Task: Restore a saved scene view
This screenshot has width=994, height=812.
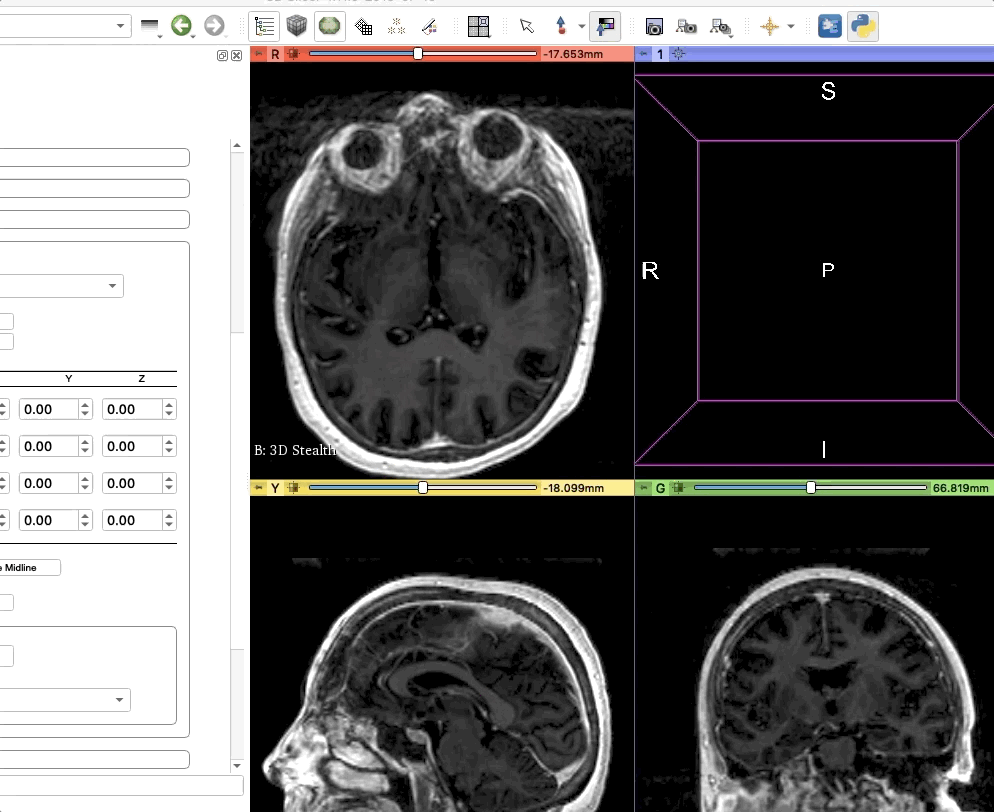Action: click(x=720, y=27)
